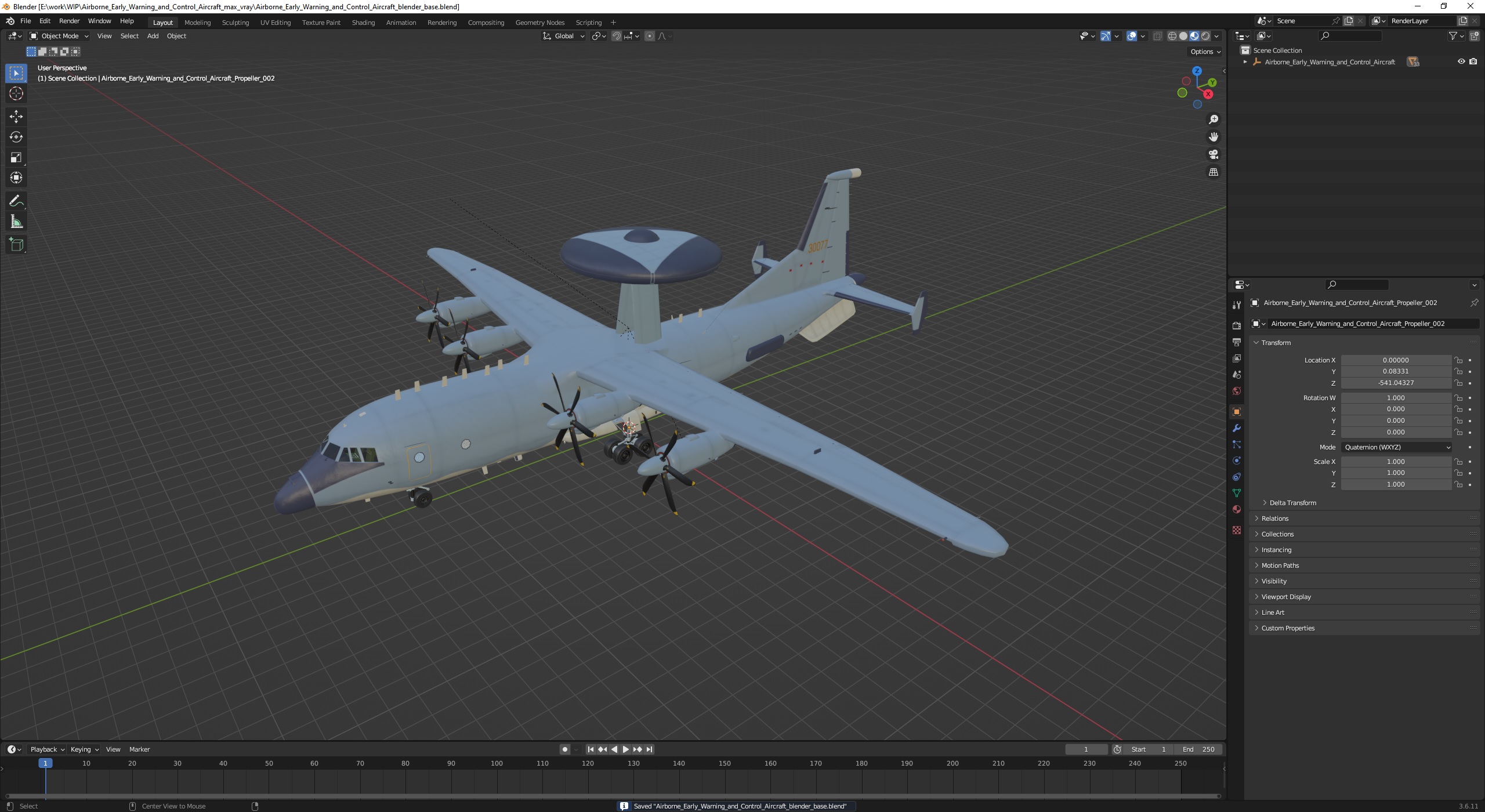Viewport: 1485px width, 812px height.
Task: Open the Physics properties tab
Action: point(1236,461)
